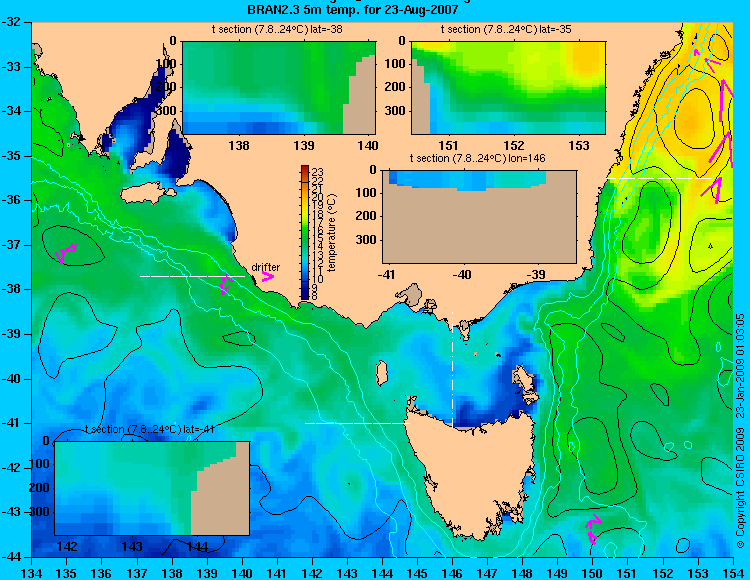Screen dimensions: 750x580
Task: Click the CSIRO copyright text on the right edge
Action: [740, 430]
